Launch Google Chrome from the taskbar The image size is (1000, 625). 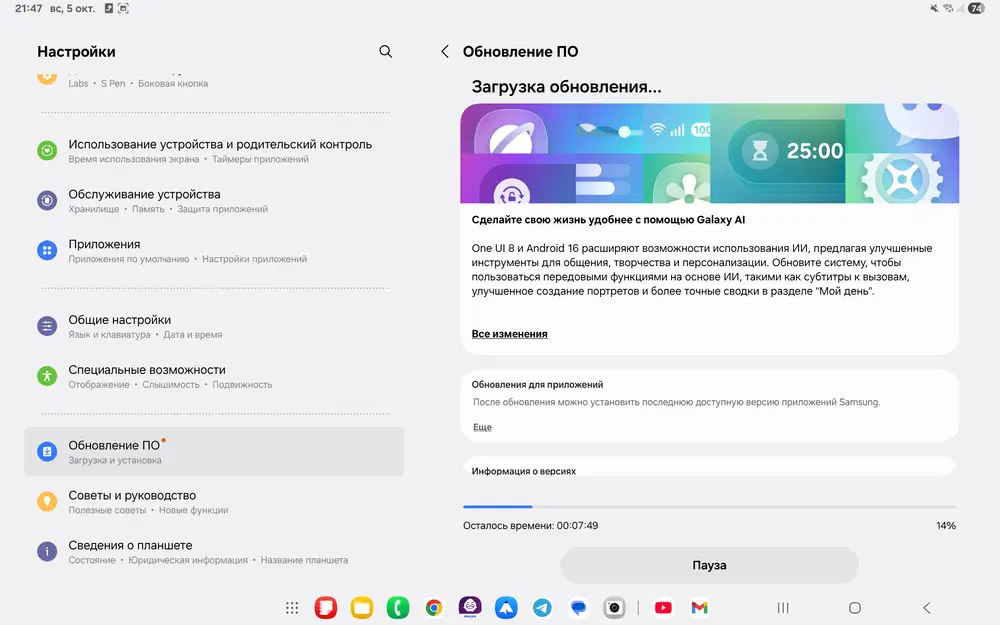[434, 608]
